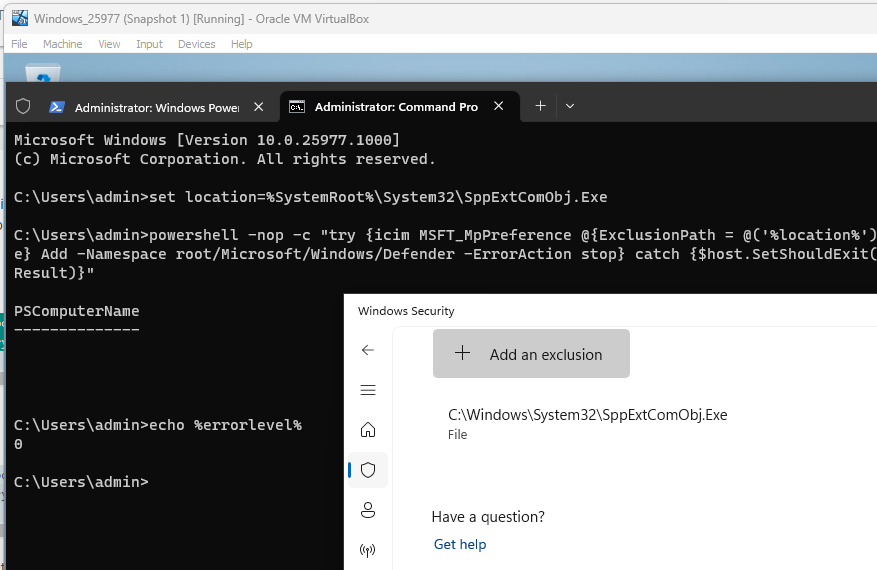Click the 'set location=' command line
This screenshot has width=877, height=570.
coord(310,197)
